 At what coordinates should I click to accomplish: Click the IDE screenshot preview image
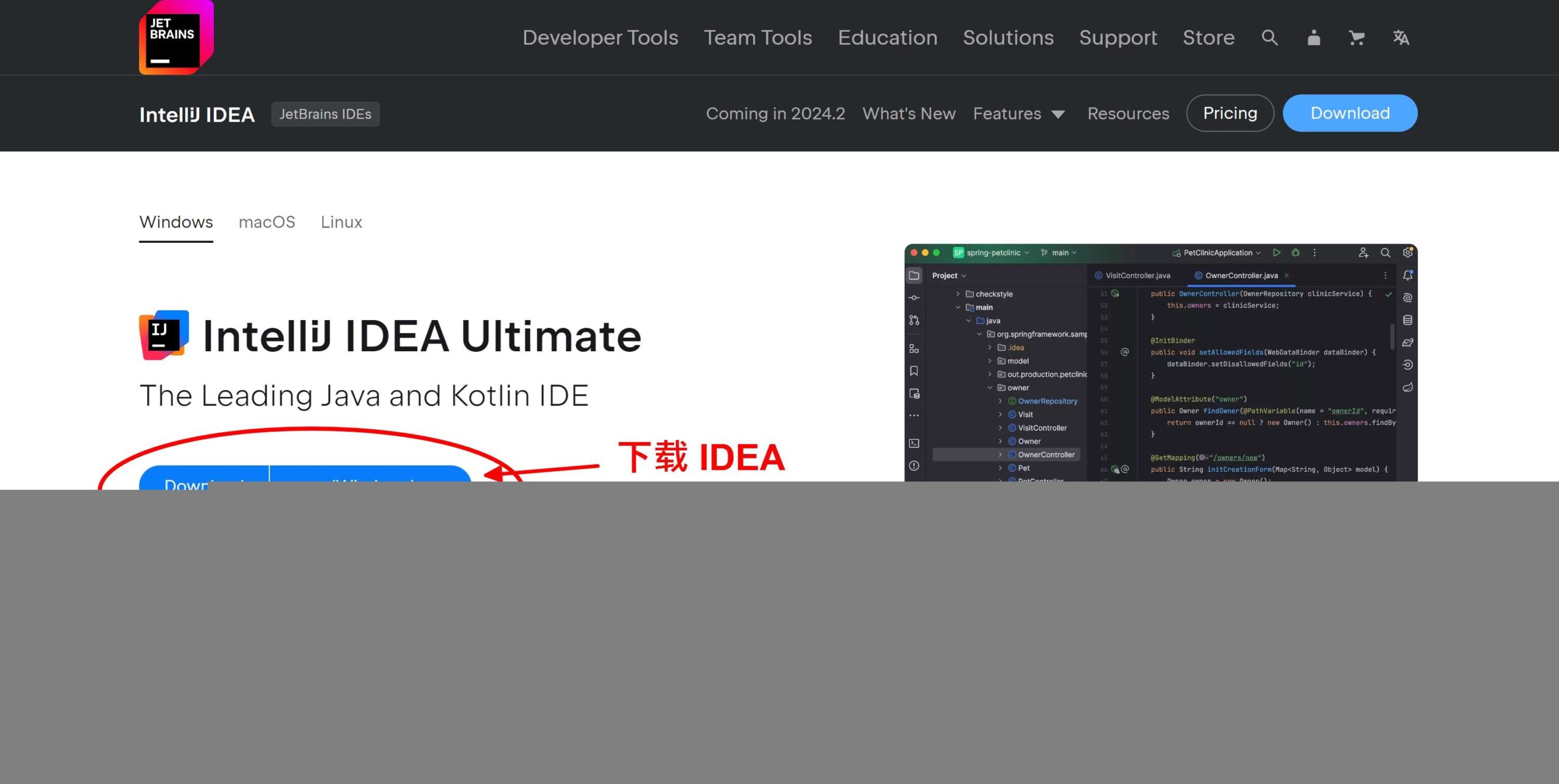coord(1161,363)
